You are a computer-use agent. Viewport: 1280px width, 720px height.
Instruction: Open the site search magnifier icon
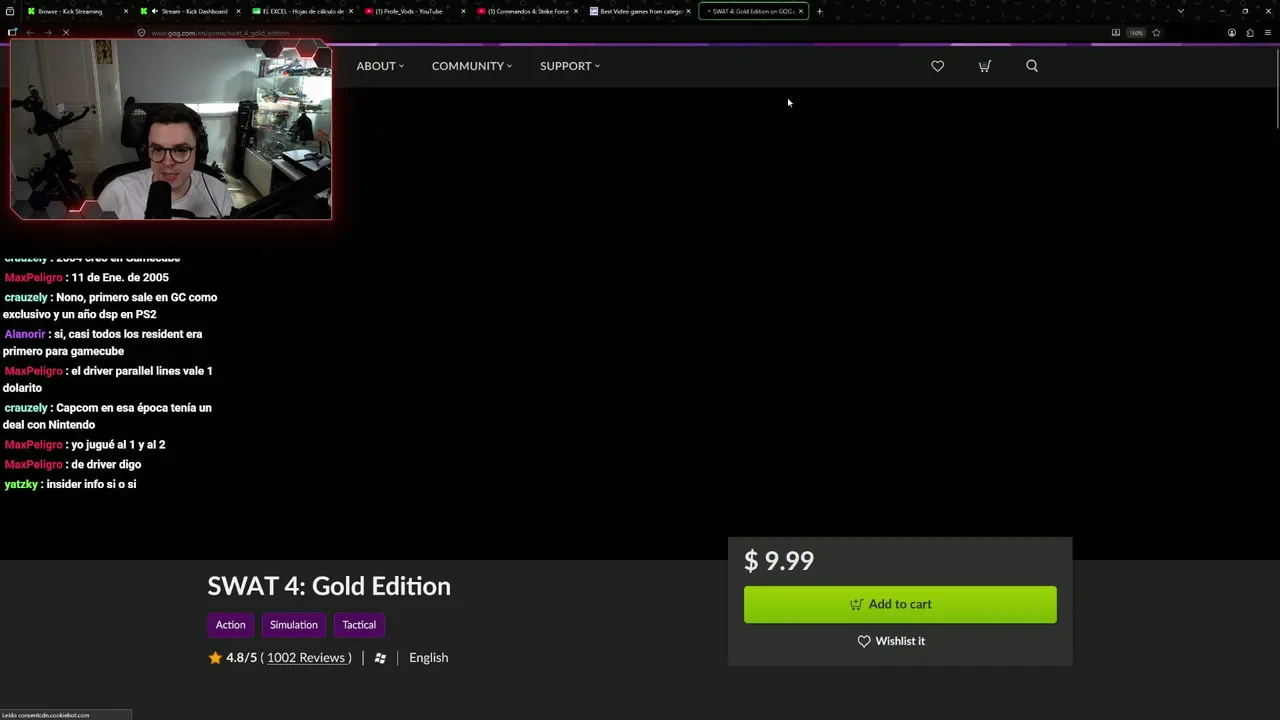[x=1032, y=66]
